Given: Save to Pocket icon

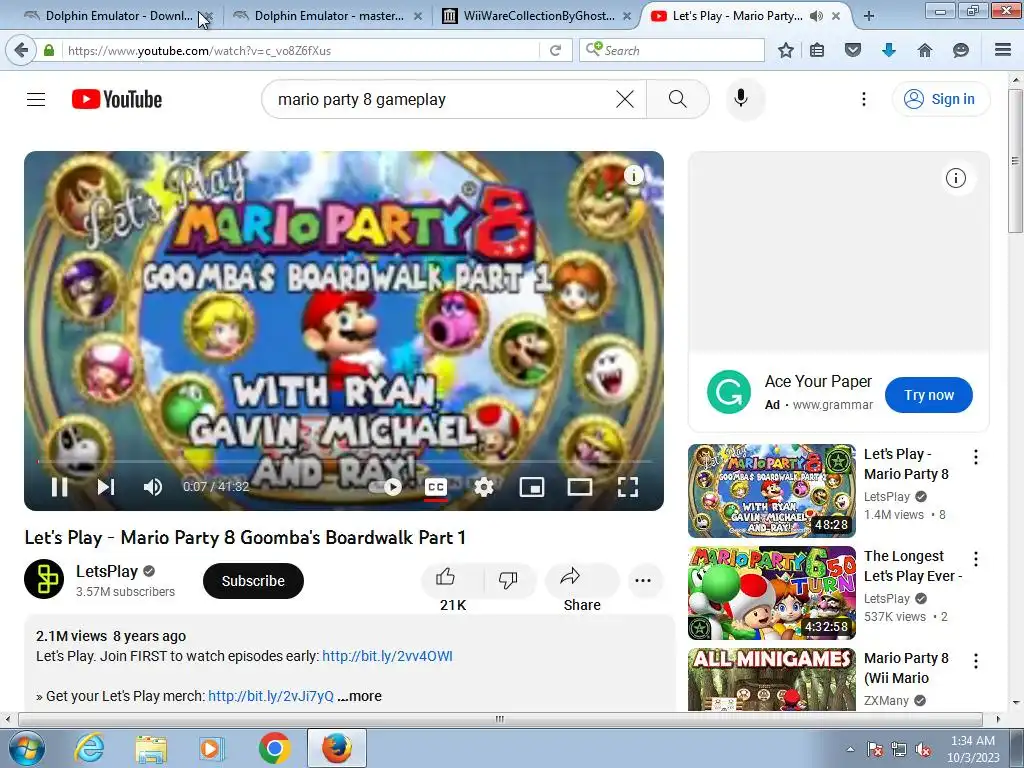Looking at the screenshot, I should 853,50.
